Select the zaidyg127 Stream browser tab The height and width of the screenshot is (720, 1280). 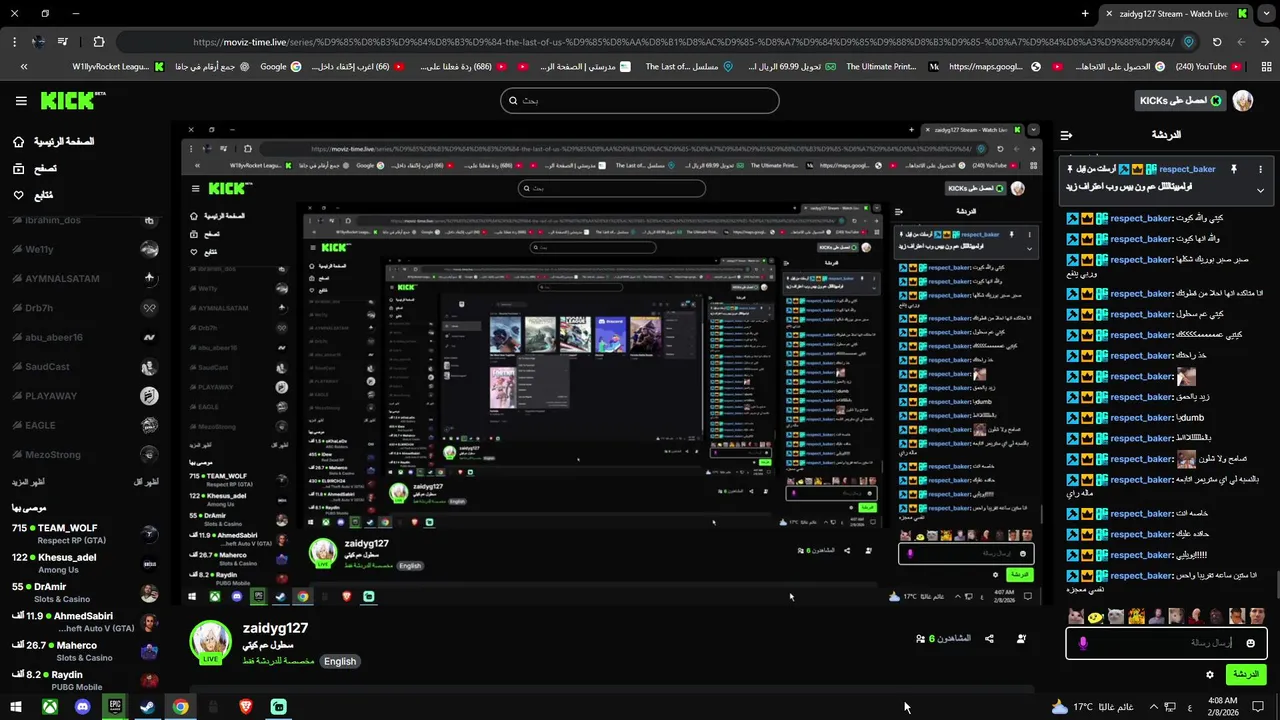pyautogui.click(x=1176, y=14)
